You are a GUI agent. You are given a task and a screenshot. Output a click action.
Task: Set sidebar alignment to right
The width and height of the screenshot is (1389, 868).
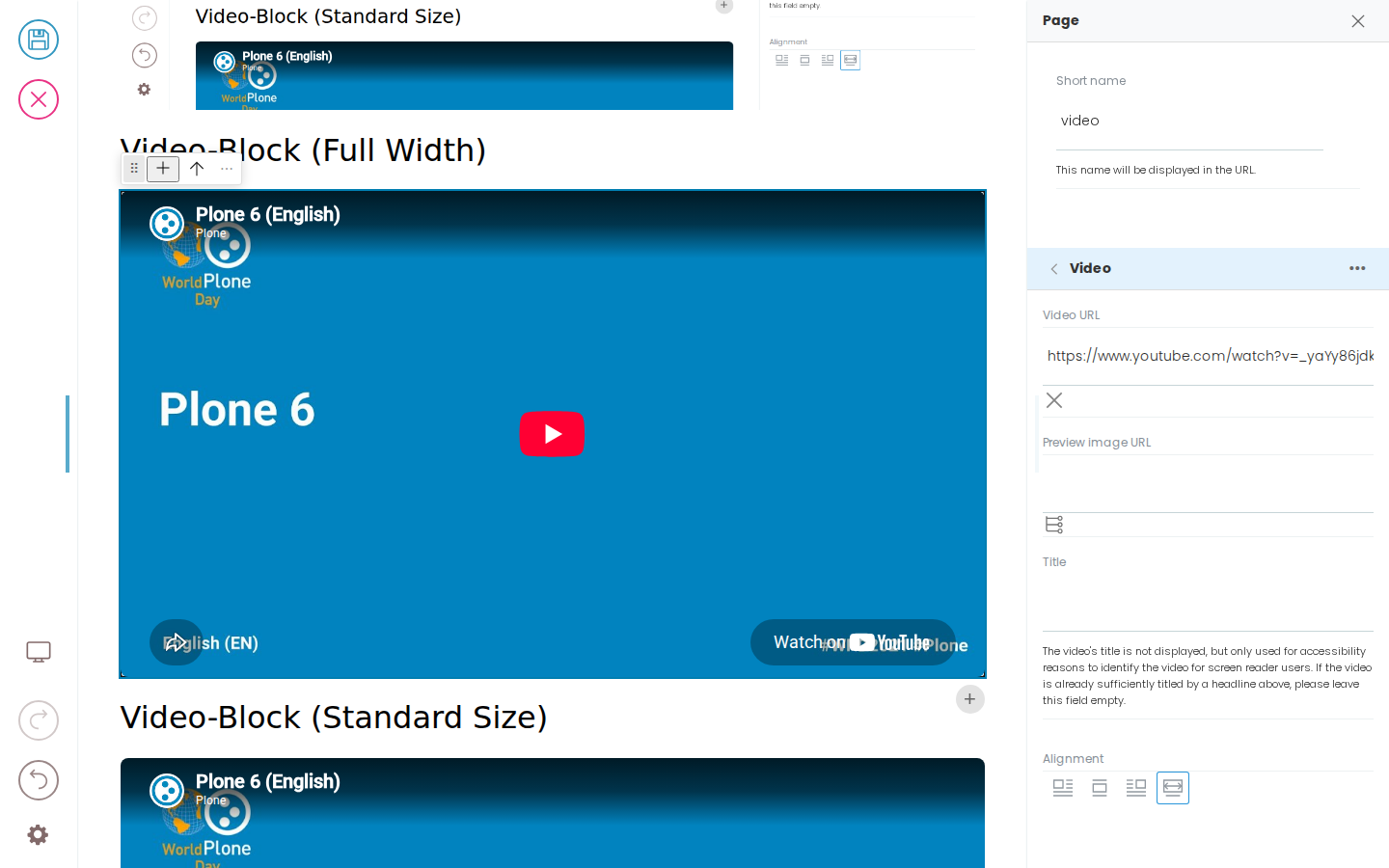1136,788
